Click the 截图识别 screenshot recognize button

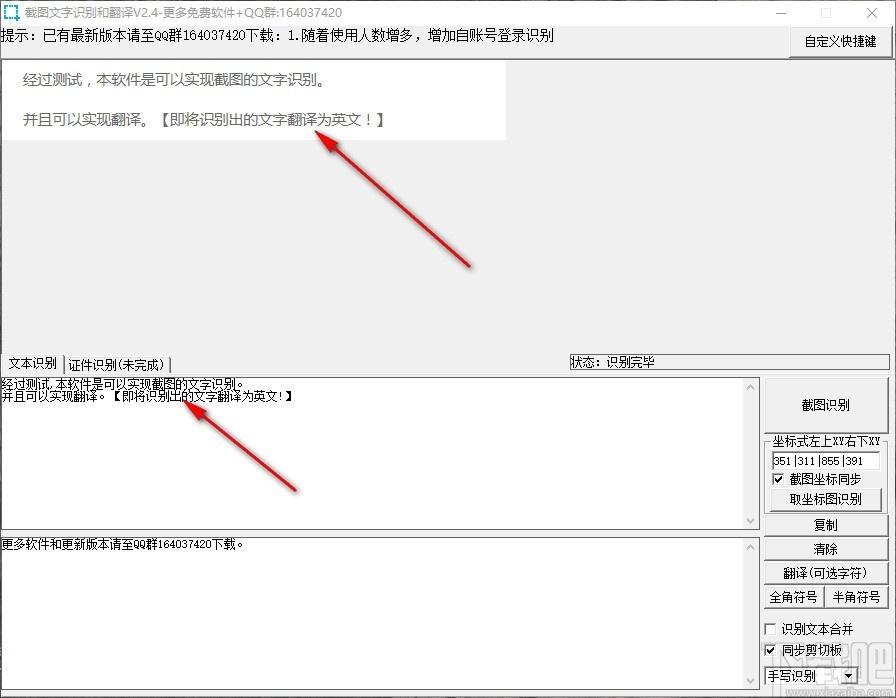(826, 405)
